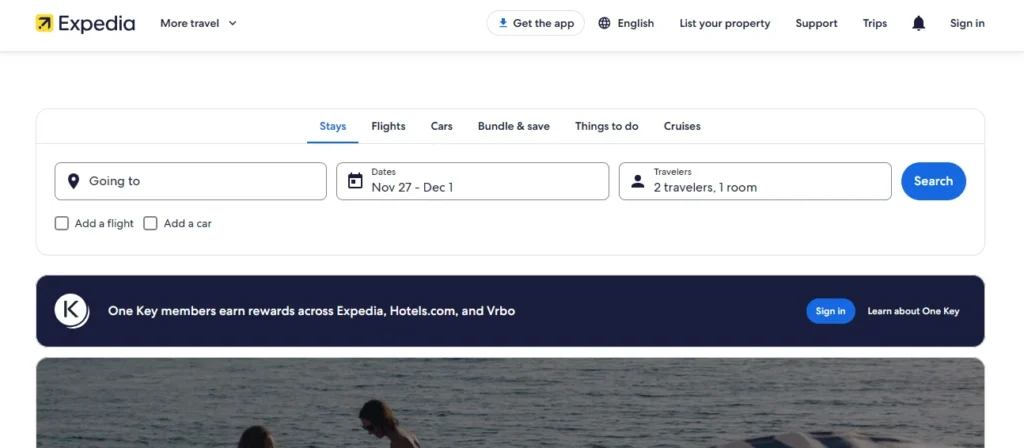This screenshot has width=1024, height=448.
Task: Open Learn about One Key link
Action: 913,311
